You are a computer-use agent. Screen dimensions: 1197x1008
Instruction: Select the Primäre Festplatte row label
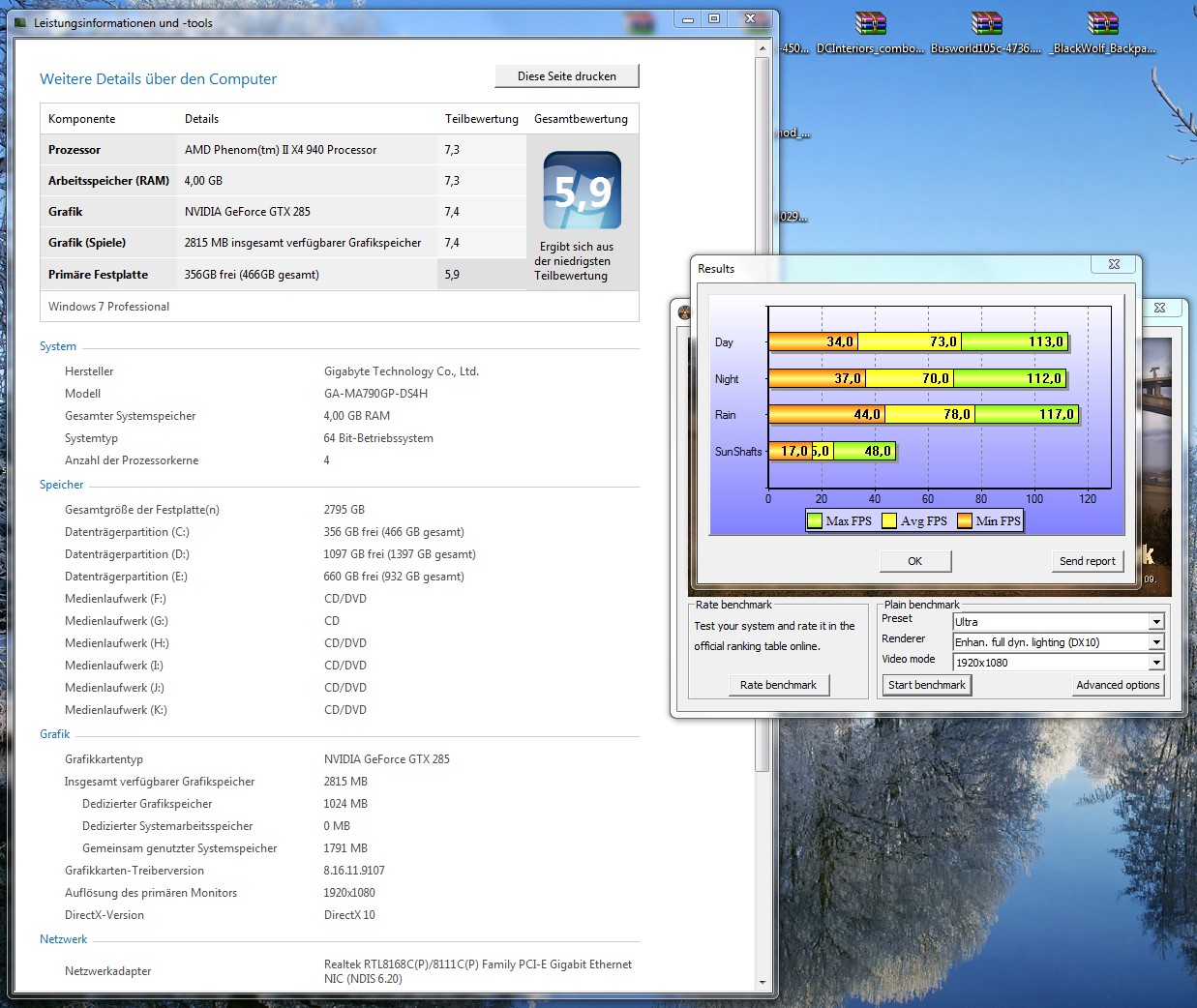(x=98, y=275)
